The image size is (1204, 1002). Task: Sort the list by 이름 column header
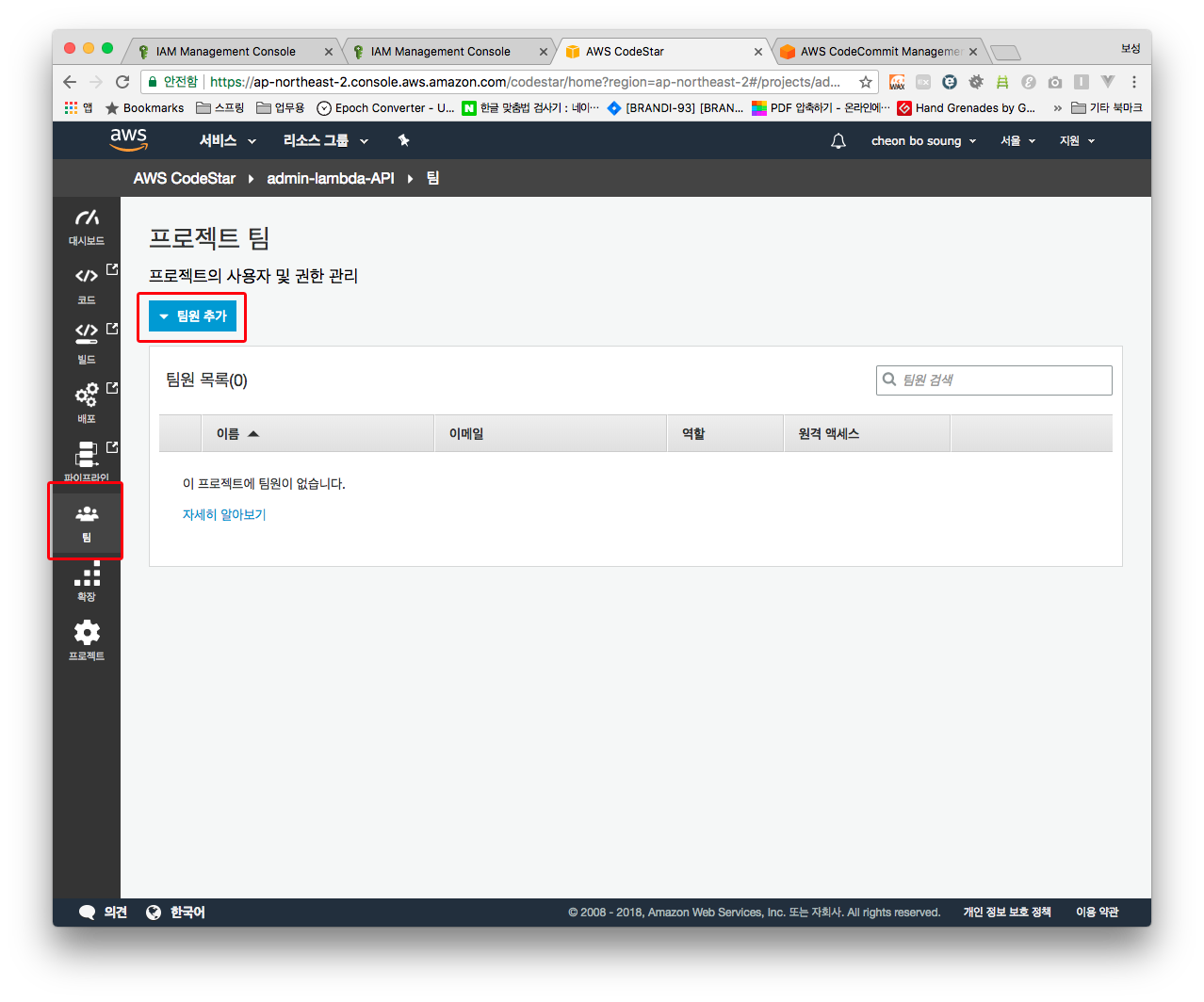(x=228, y=434)
